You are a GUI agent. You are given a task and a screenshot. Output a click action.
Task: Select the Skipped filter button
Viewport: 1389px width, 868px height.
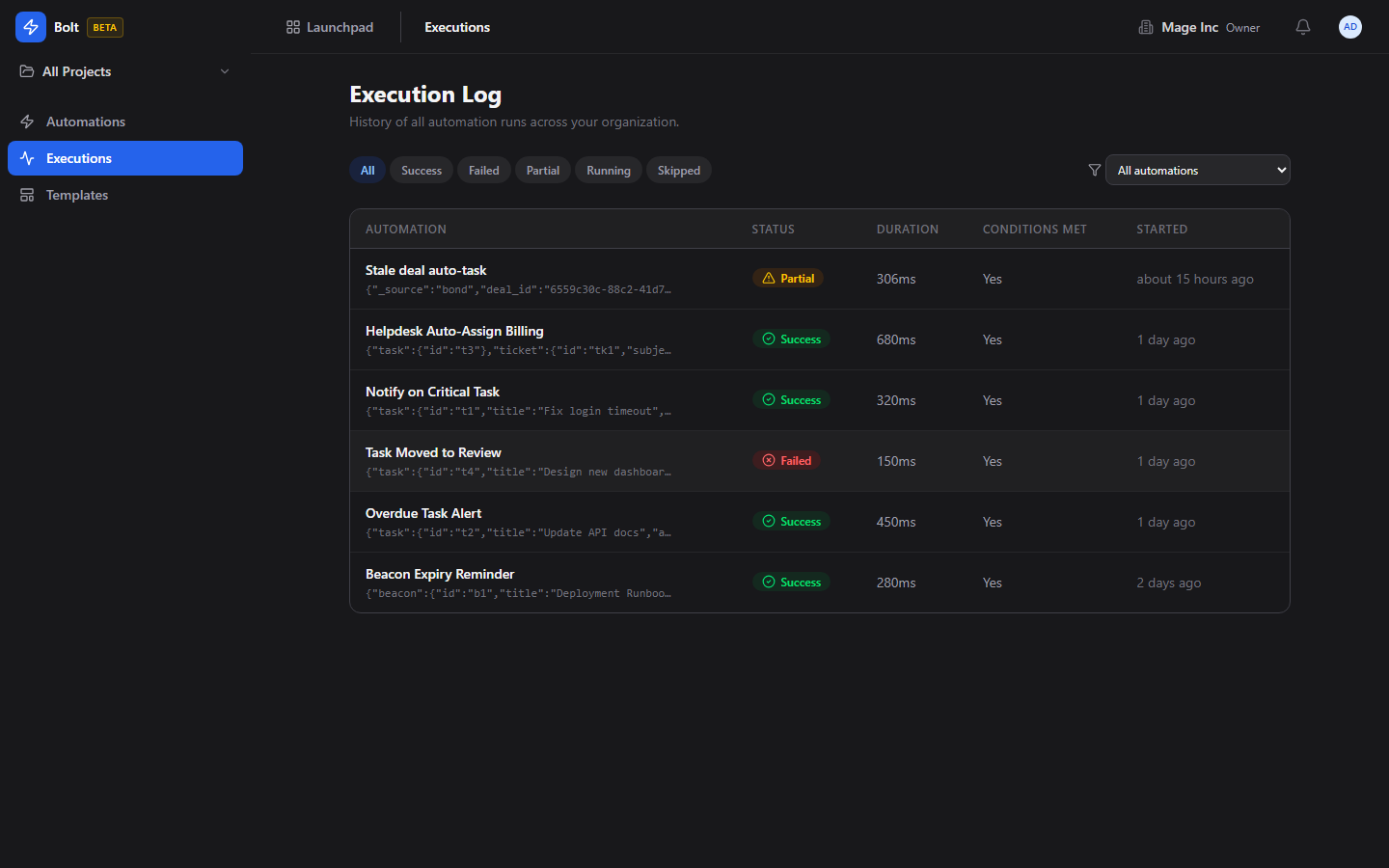[678, 171]
